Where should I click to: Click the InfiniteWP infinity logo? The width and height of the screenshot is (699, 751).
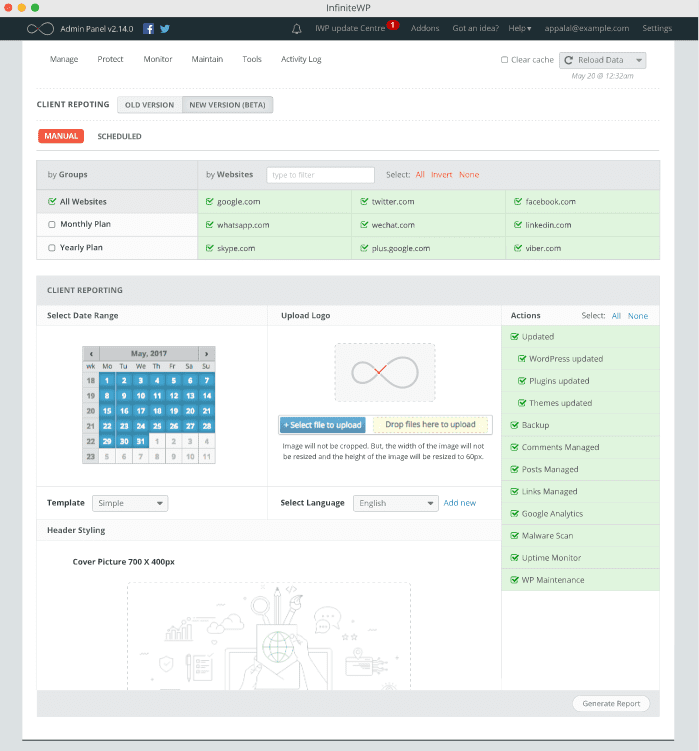coord(40,29)
